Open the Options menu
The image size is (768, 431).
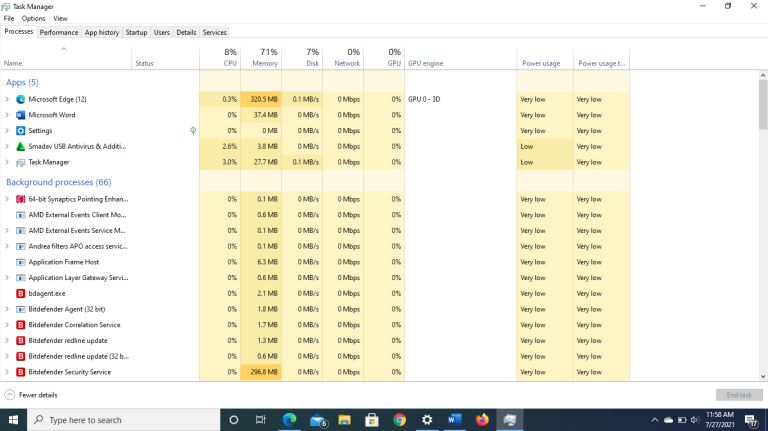[33, 18]
